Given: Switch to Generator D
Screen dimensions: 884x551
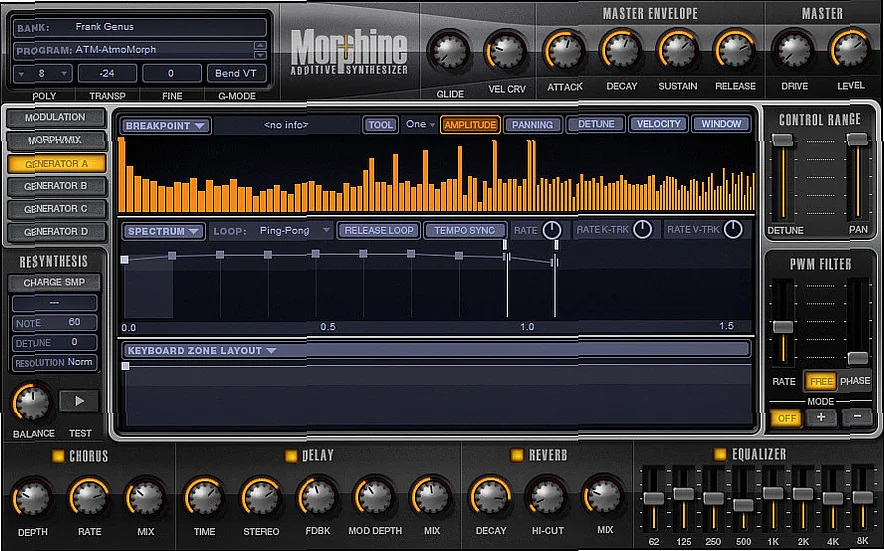Looking at the screenshot, I should [x=56, y=232].
